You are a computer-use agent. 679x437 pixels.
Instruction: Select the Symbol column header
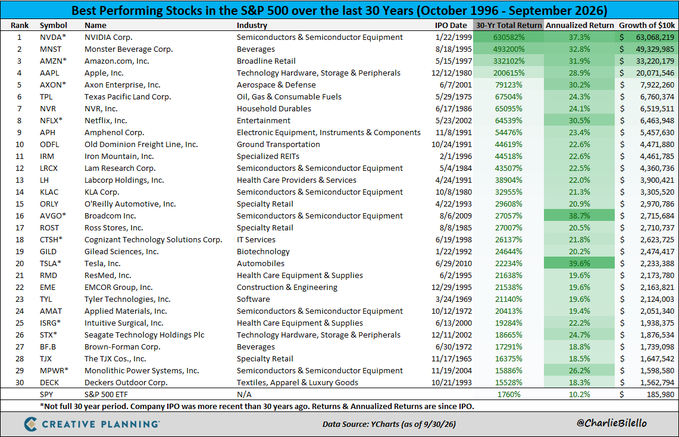click(x=53, y=25)
